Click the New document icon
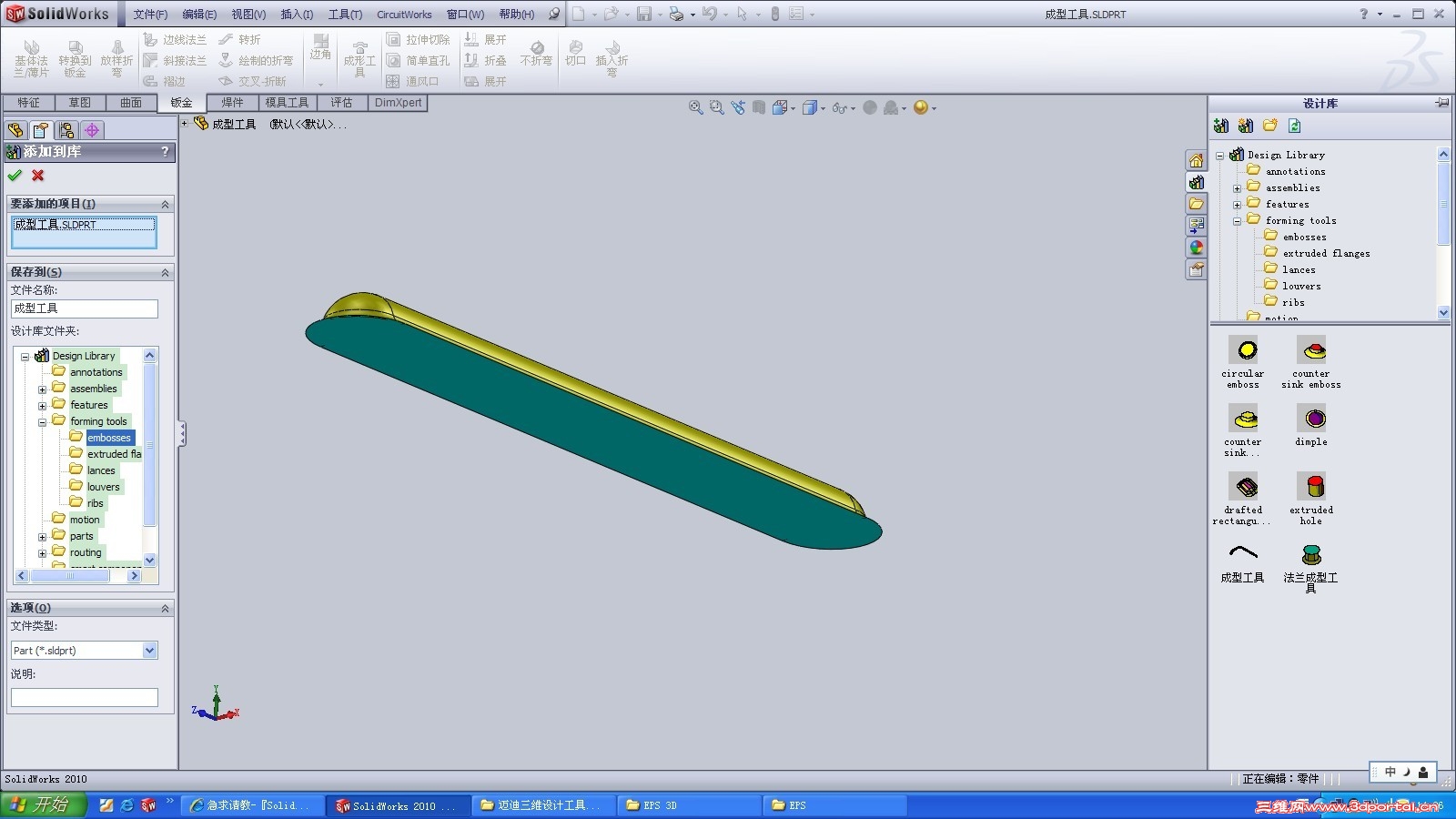Screen dimensions: 1456x819 [579, 14]
